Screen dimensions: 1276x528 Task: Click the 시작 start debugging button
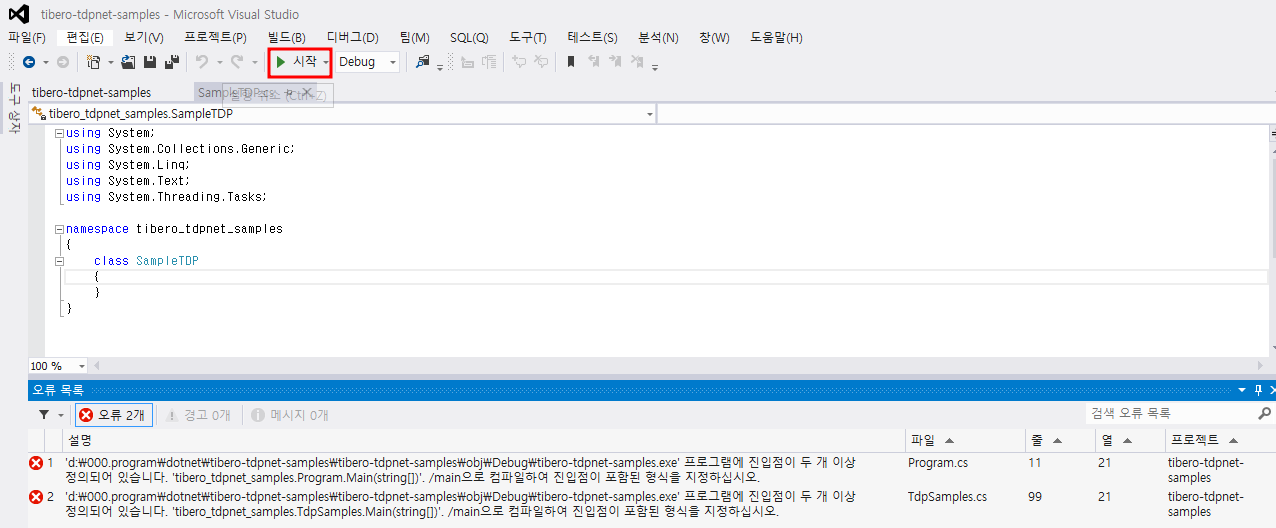pos(297,62)
